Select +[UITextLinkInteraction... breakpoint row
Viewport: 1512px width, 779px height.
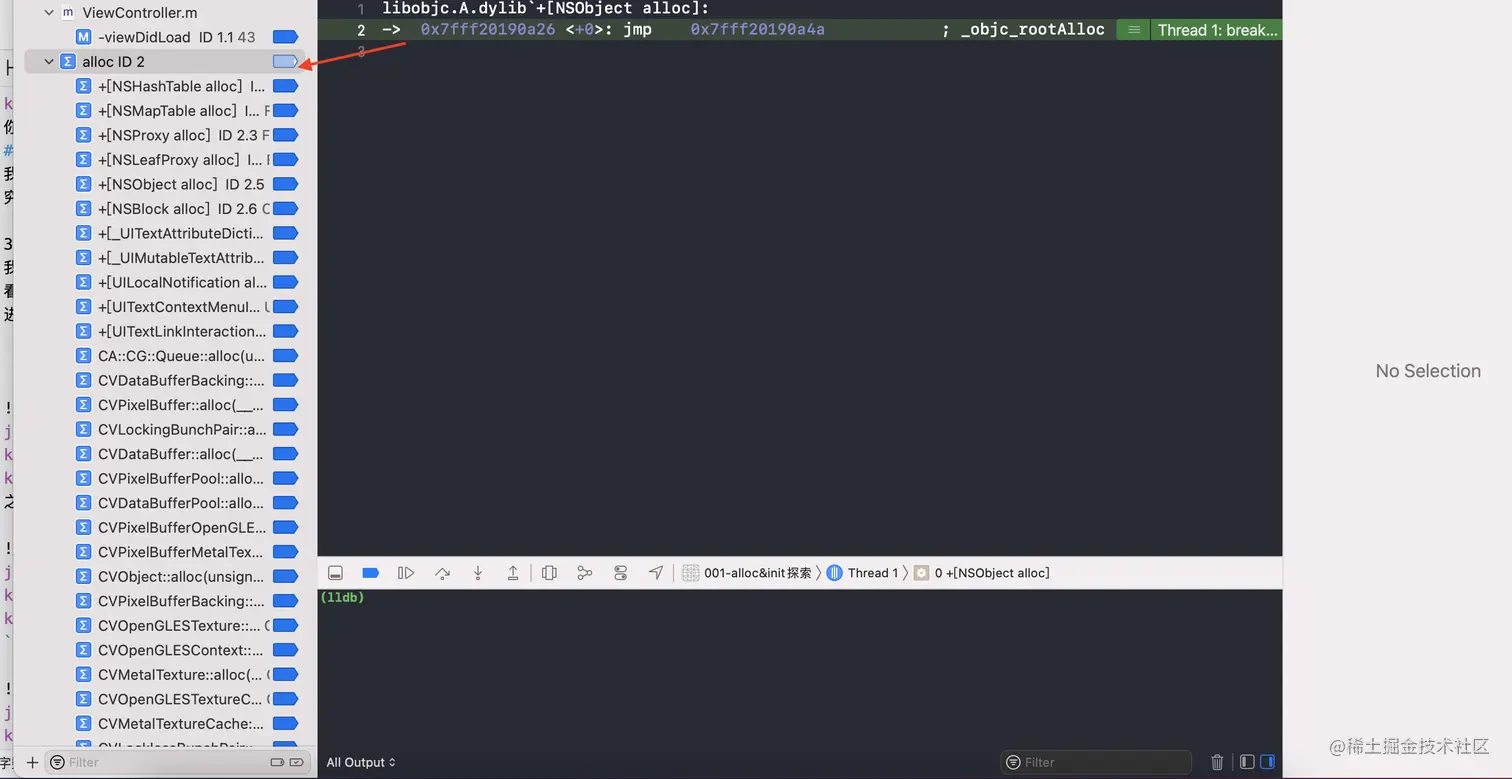tap(165, 331)
